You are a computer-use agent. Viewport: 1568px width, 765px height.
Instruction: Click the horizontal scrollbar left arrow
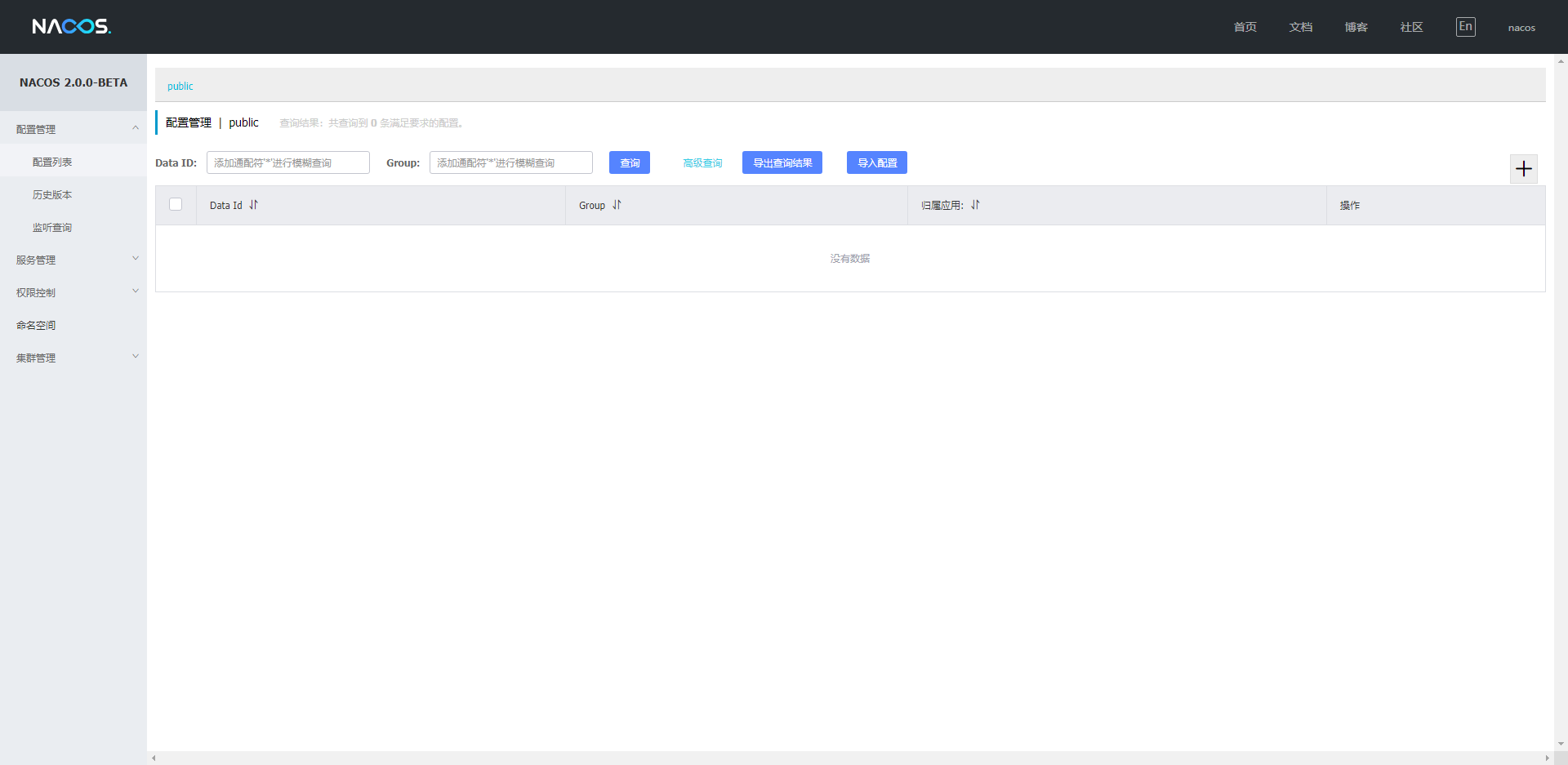coord(154,758)
